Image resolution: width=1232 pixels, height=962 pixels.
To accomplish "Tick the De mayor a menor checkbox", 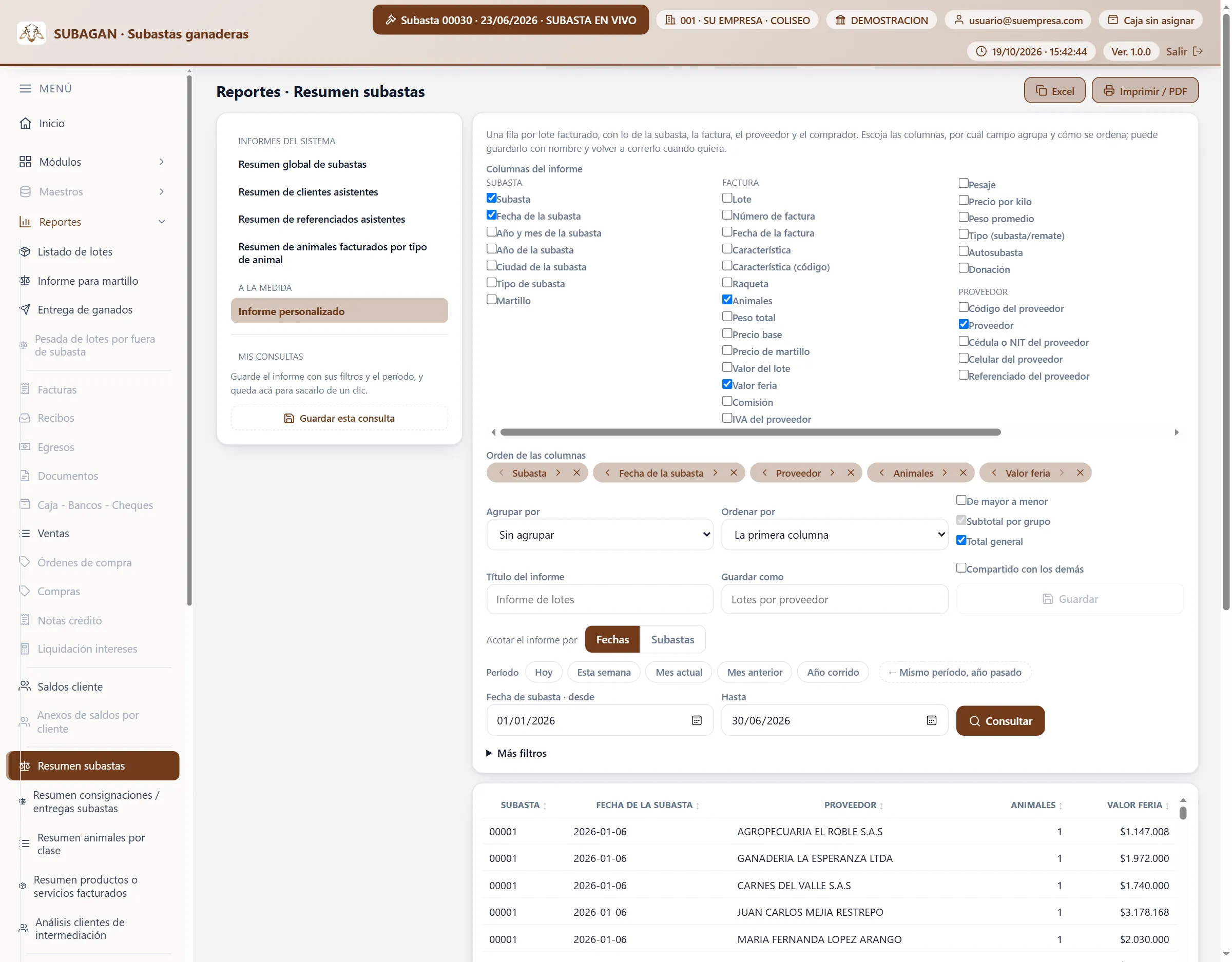I will [x=961, y=500].
